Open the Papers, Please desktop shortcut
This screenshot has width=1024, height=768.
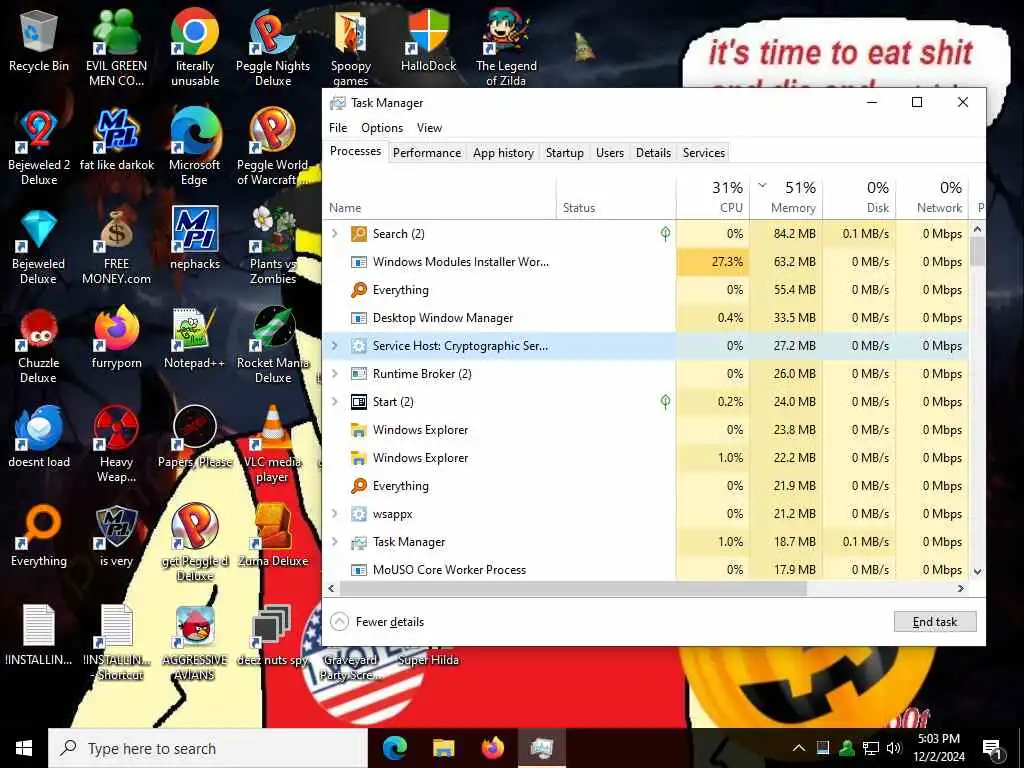point(195,438)
